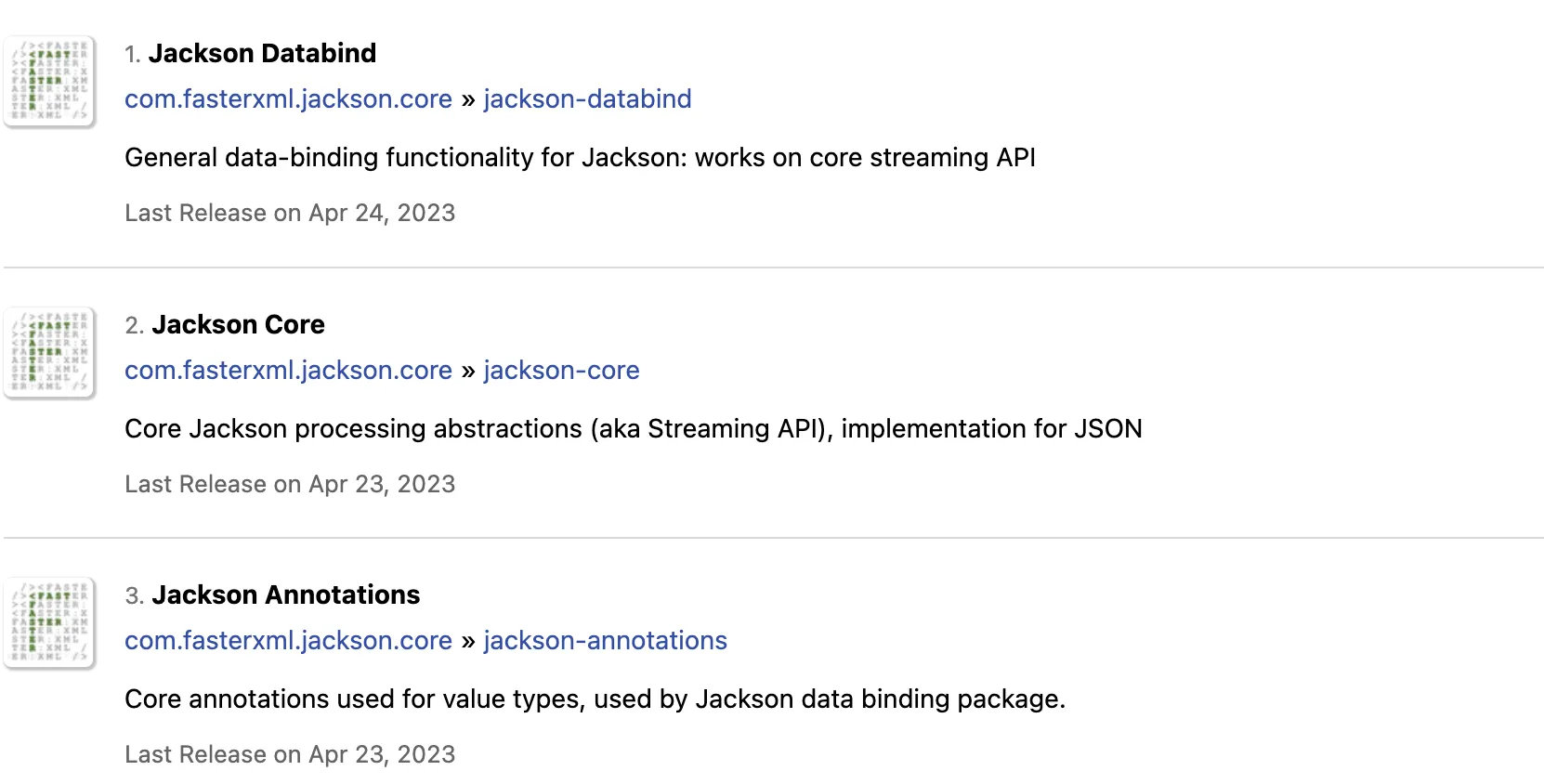Click Jackson Core's last release date text
Screen dimensions: 1544x784
(x=290, y=485)
